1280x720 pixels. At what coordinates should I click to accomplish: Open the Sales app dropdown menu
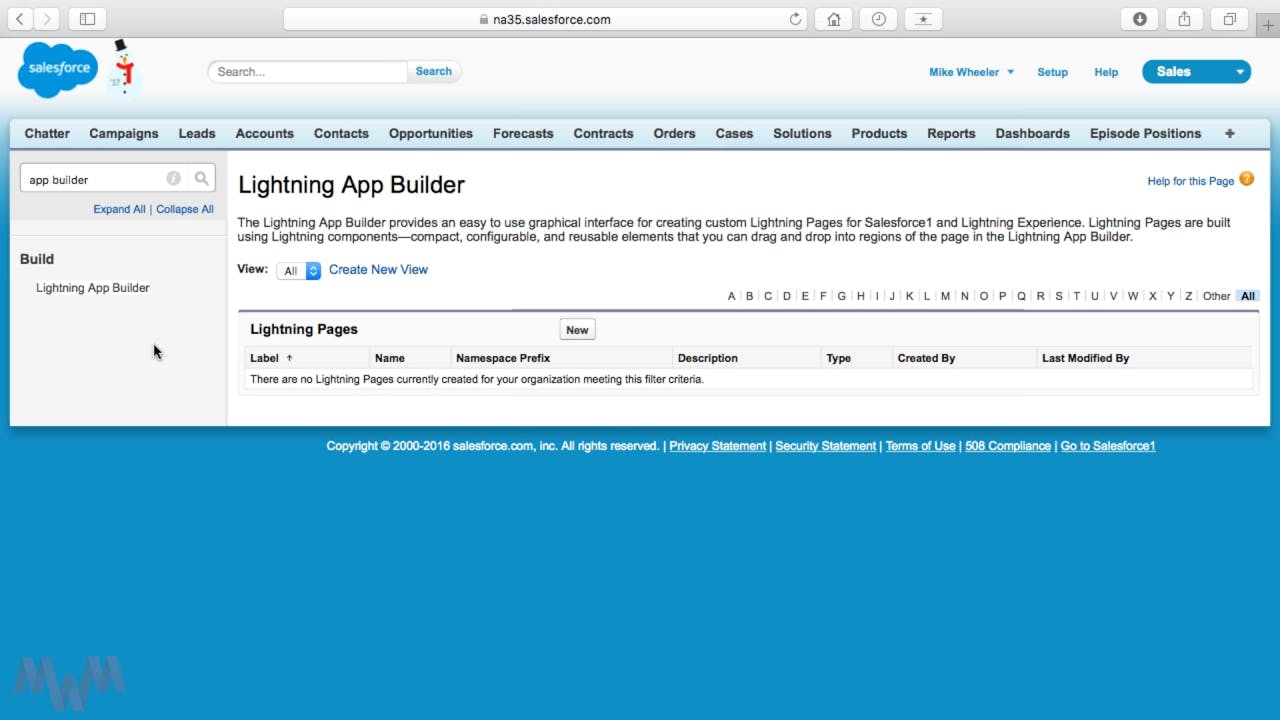pos(1239,72)
